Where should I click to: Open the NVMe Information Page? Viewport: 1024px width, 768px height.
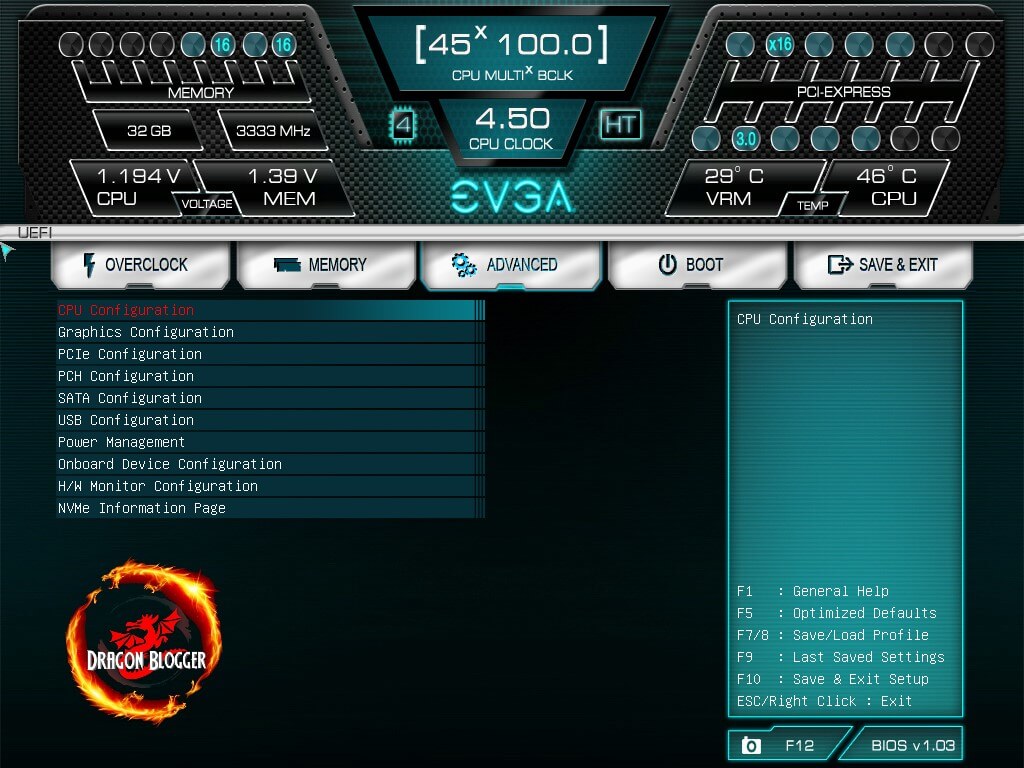tap(142, 508)
